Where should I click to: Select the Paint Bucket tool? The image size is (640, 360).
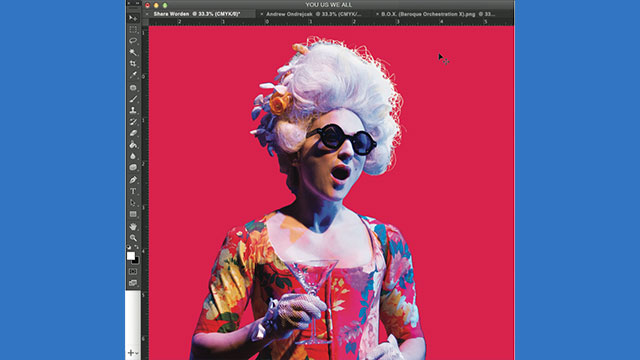tap(133, 144)
